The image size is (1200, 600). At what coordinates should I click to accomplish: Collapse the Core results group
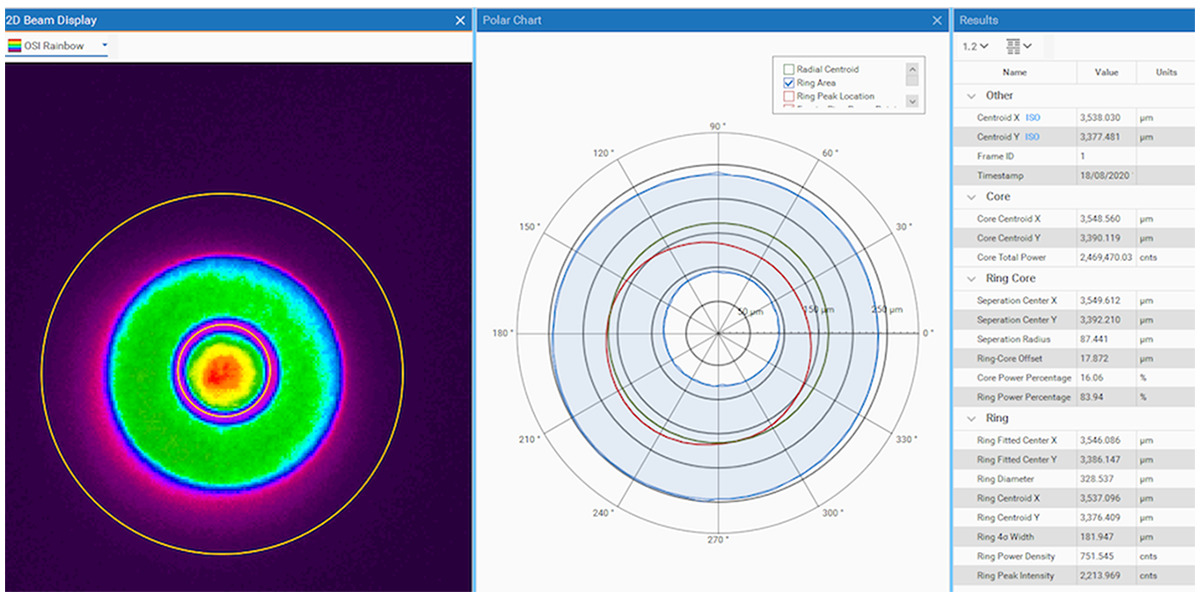coord(970,197)
